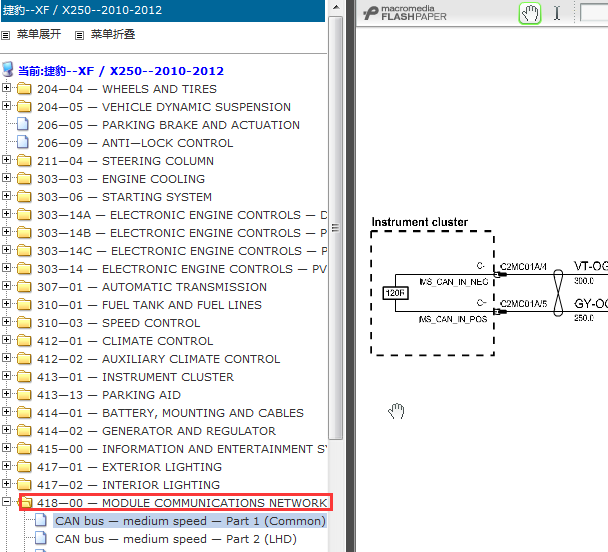Click folder icon of 417—01 Exterior Lighting
The height and width of the screenshot is (552, 608).
click(x=24, y=466)
